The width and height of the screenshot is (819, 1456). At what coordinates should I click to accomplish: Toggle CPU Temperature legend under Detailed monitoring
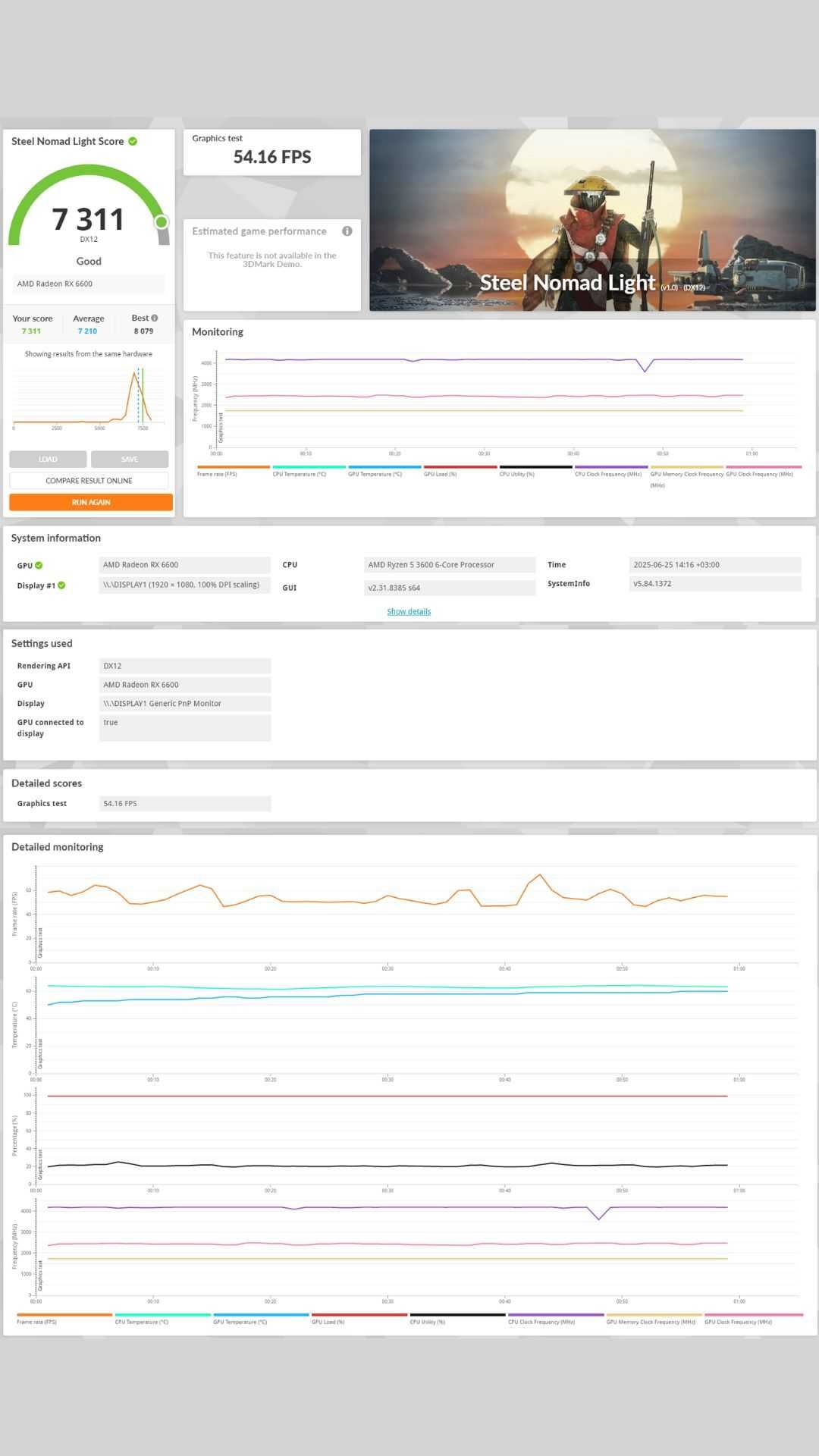(162, 1319)
